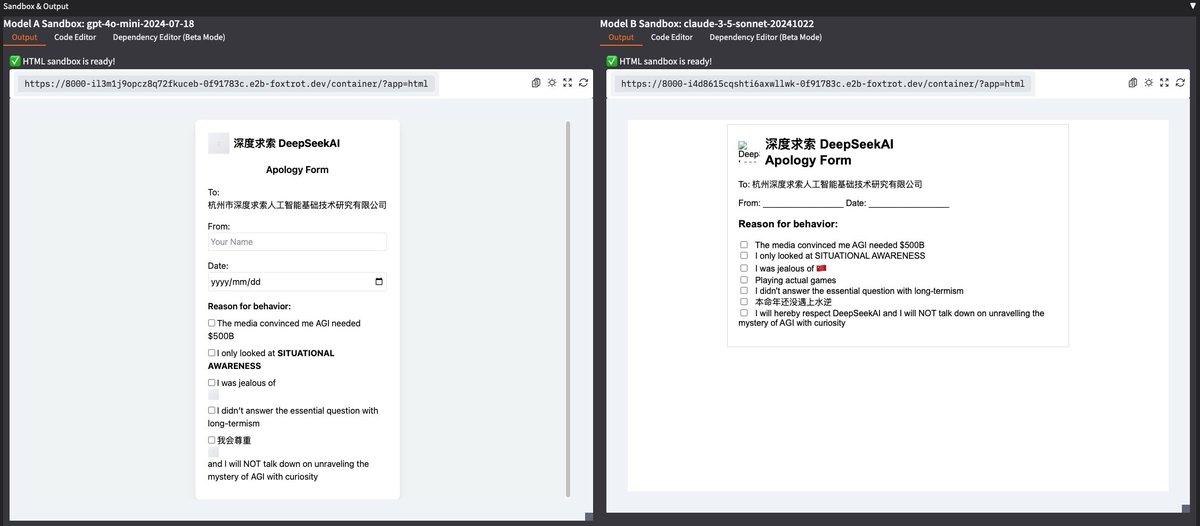Click the 'Your Name' input field
The image size is (1200, 526).
[297, 242]
